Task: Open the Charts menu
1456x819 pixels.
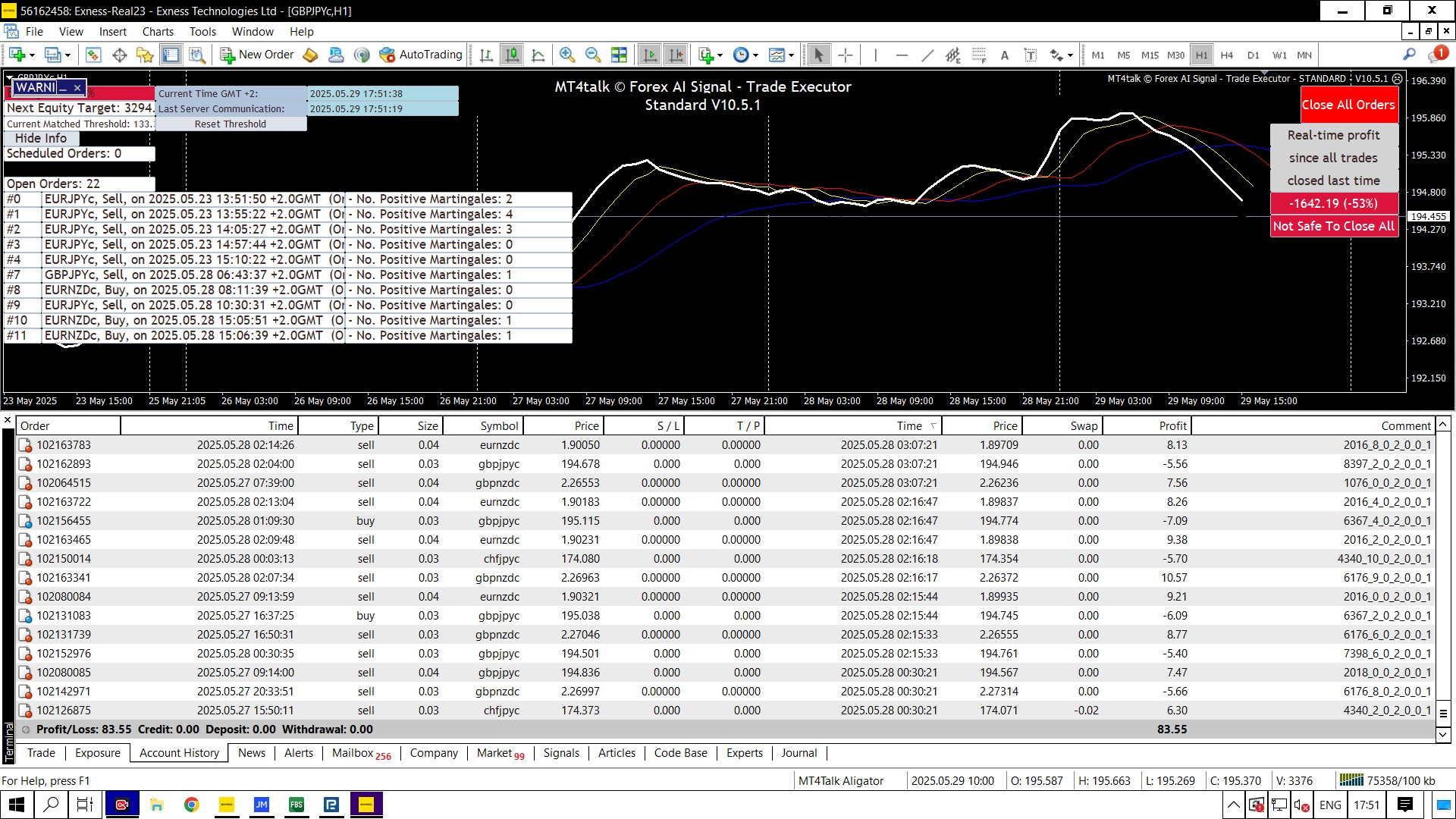Action: click(158, 32)
